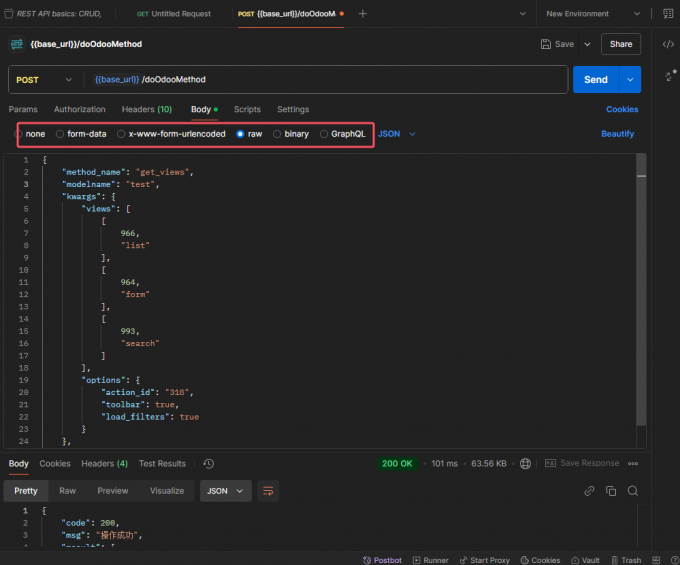The image size is (680, 565).
Task: Click the 63.56 KB response size
Action: (489, 464)
